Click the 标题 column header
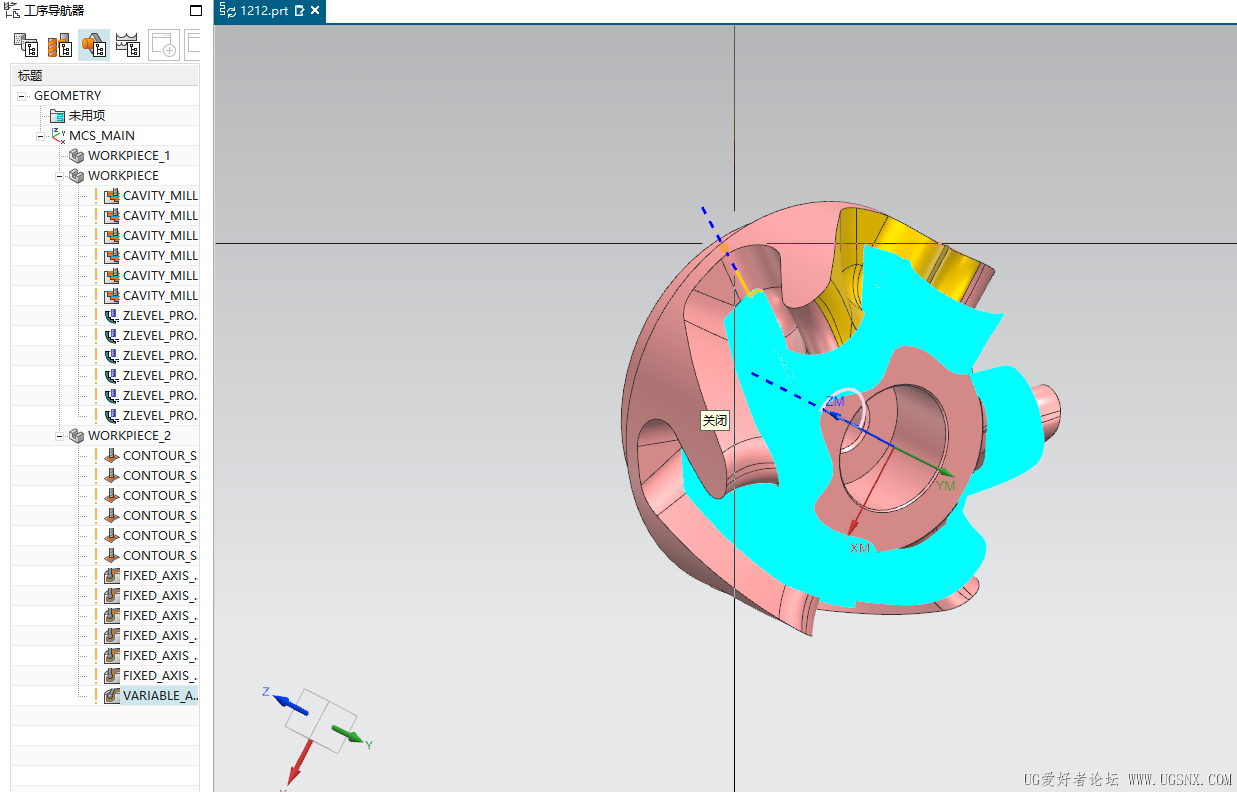 click(105, 75)
